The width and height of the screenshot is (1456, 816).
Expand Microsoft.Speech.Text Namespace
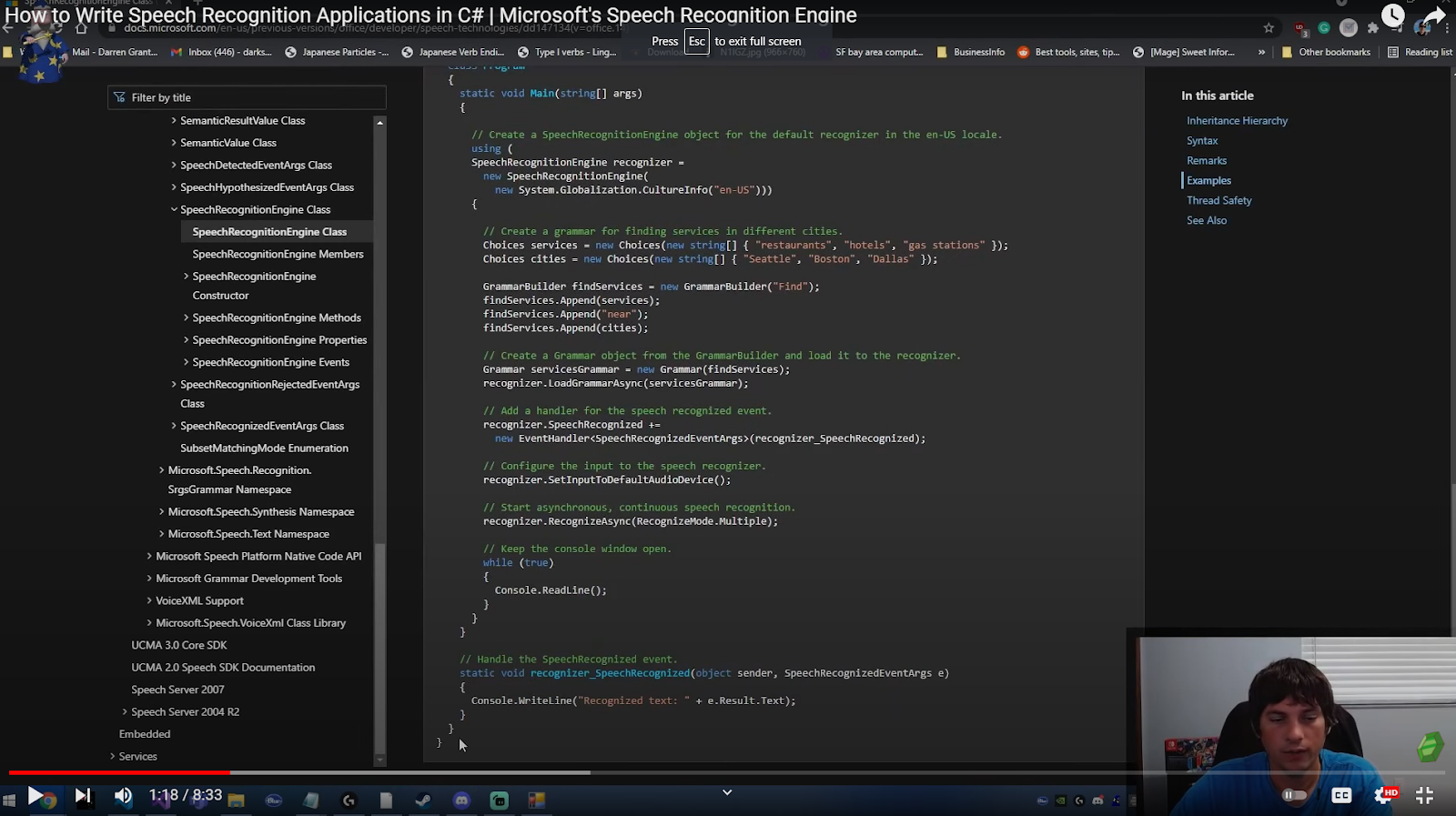[162, 534]
